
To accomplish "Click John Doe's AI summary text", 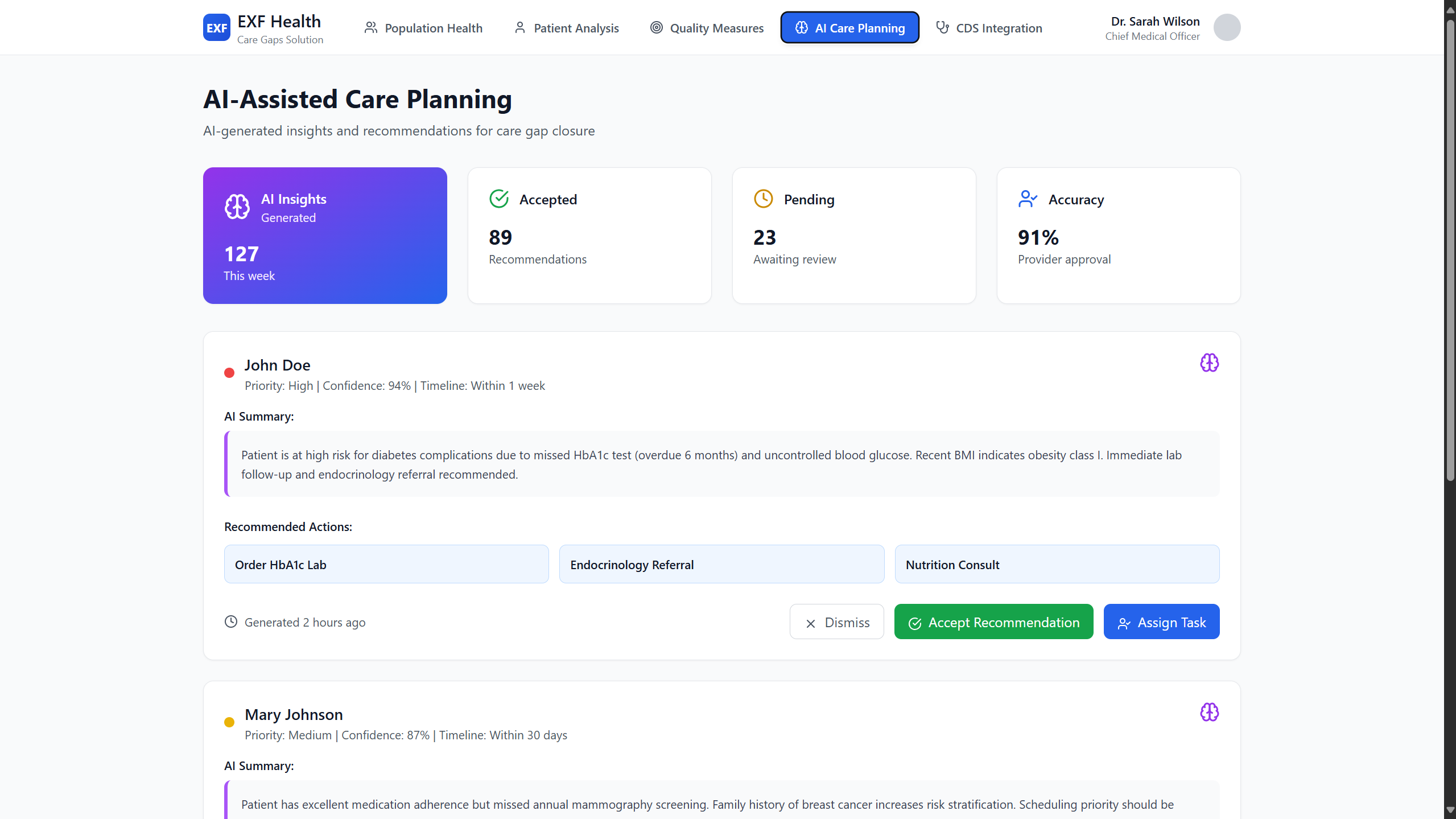I will [711, 464].
